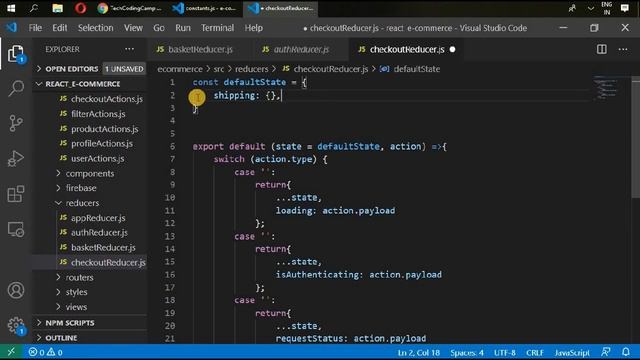640x360 pixels.
Task: Open productActions.js in explorer
Action: pyautogui.click(x=104, y=129)
